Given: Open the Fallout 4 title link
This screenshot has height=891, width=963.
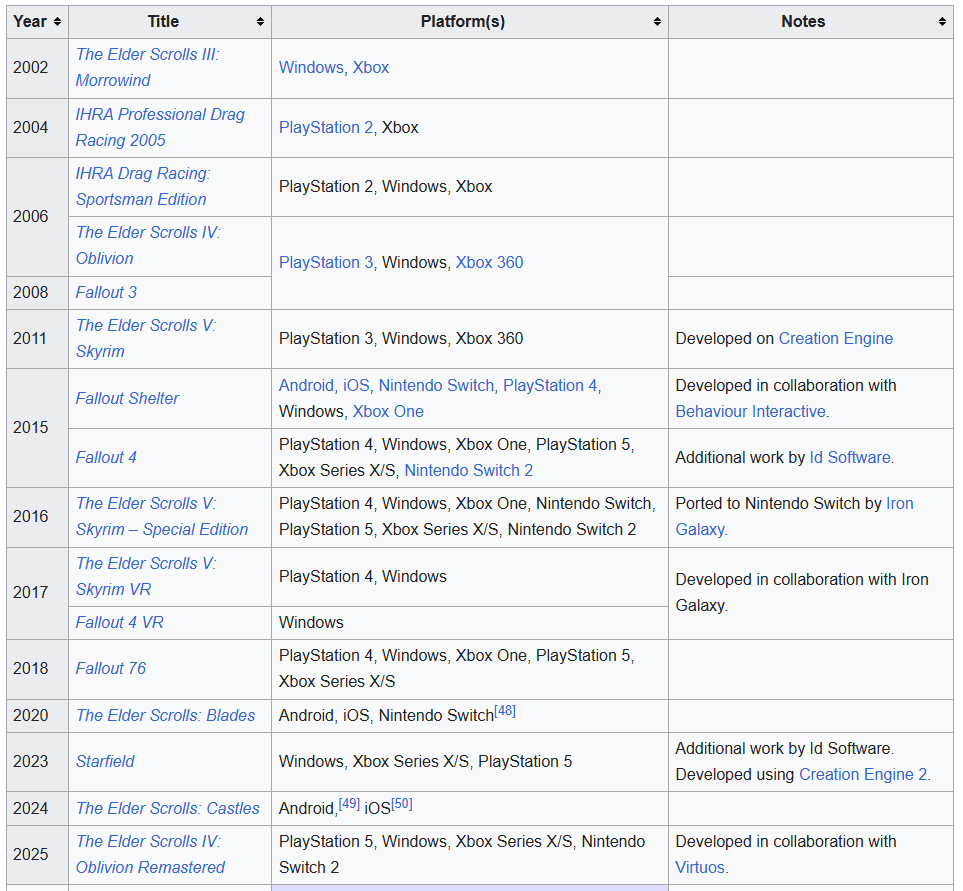Looking at the screenshot, I should point(106,457).
